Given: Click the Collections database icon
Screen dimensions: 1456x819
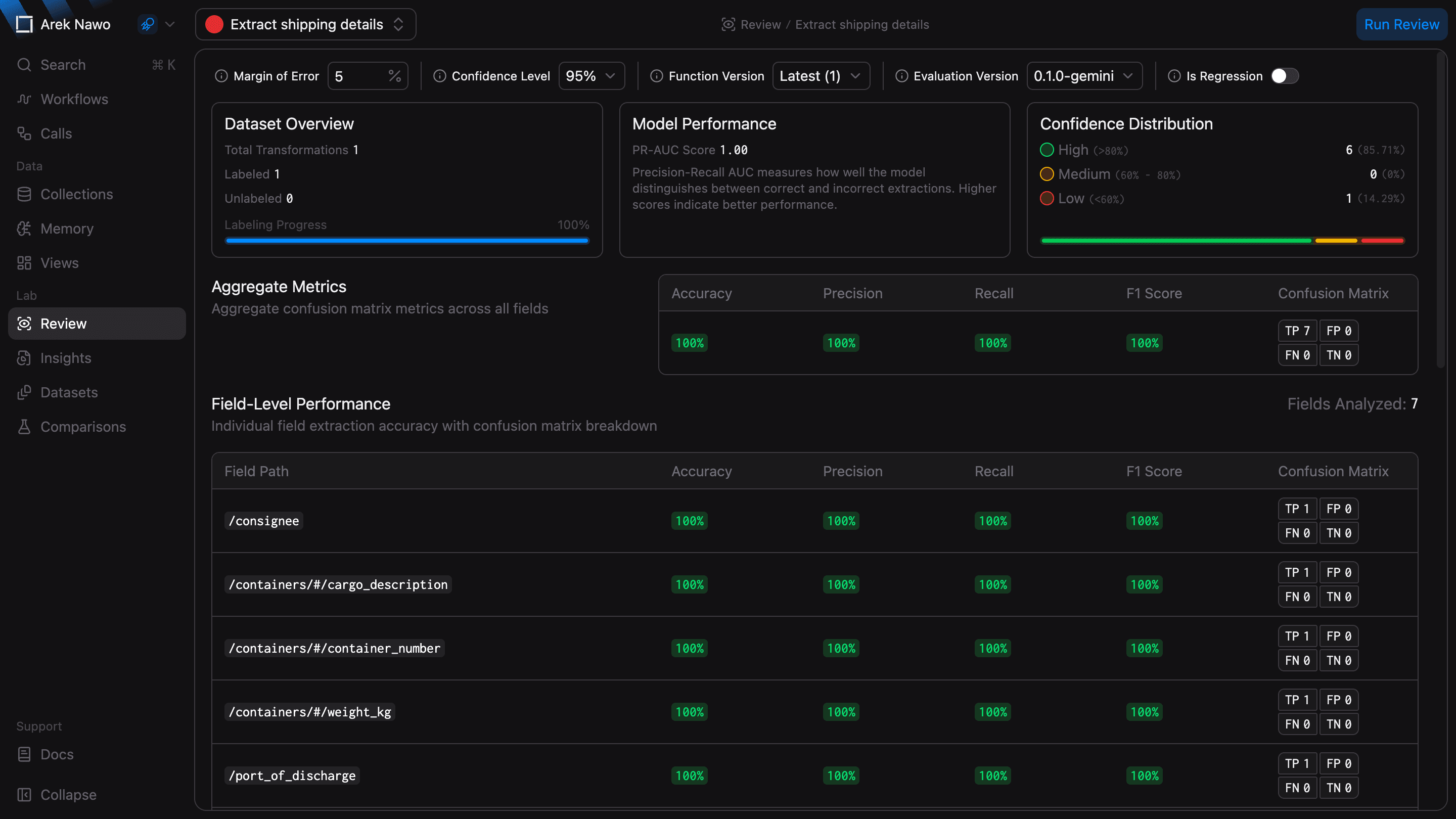Looking at the screenshot, I should pos(24,195).
